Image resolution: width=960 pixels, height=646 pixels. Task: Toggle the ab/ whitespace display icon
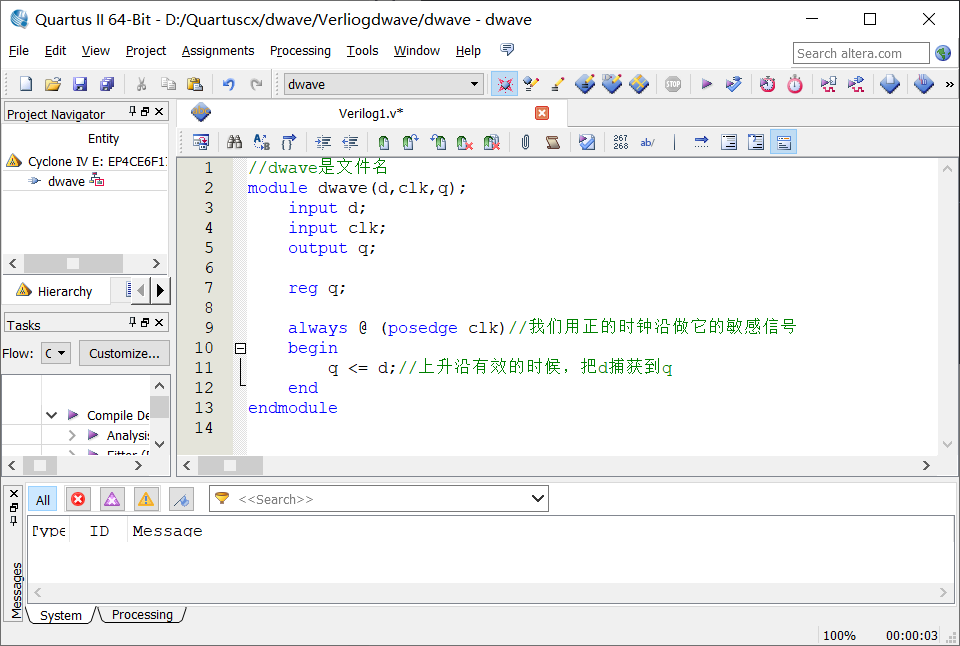click(x=647, y=143)
